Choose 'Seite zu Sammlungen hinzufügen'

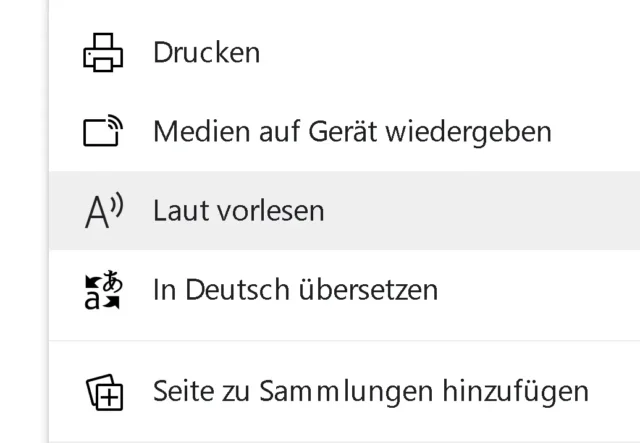click(x=370, y=390)
